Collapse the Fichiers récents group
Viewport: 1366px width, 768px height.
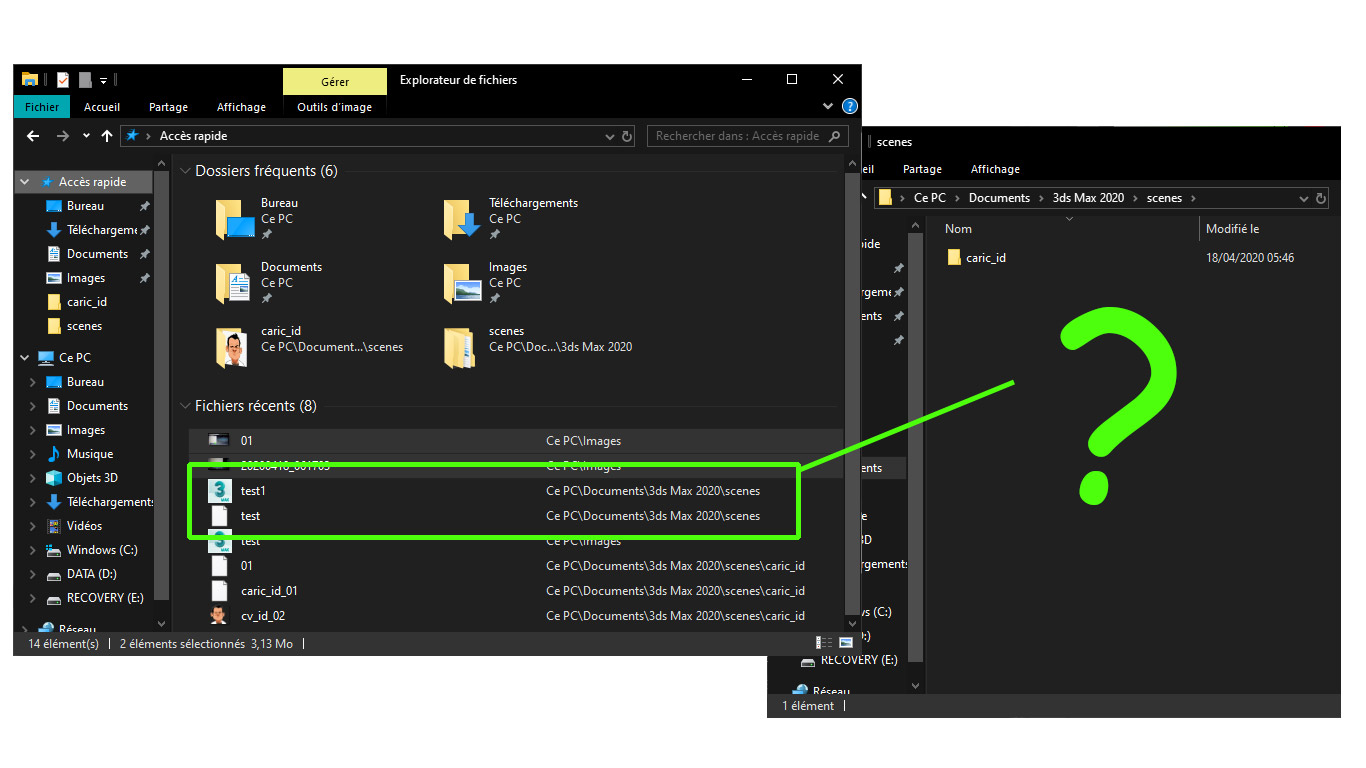click(185, 406)
